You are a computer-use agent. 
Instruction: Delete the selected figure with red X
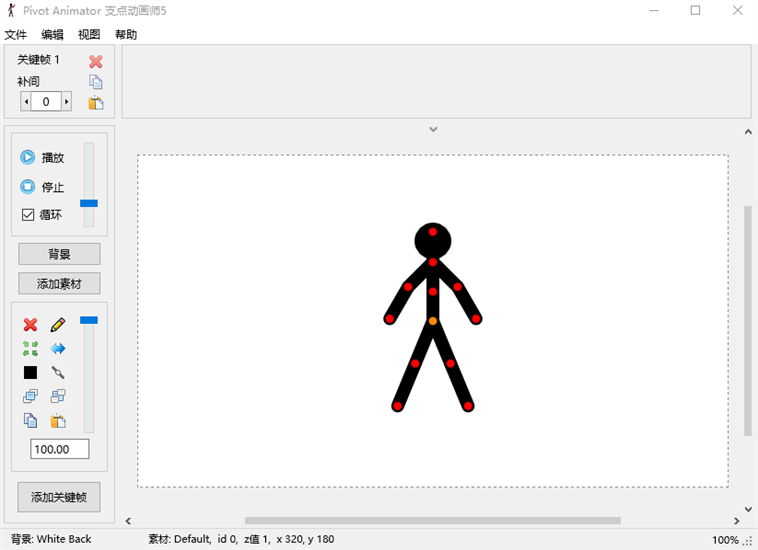pos(30,325)
